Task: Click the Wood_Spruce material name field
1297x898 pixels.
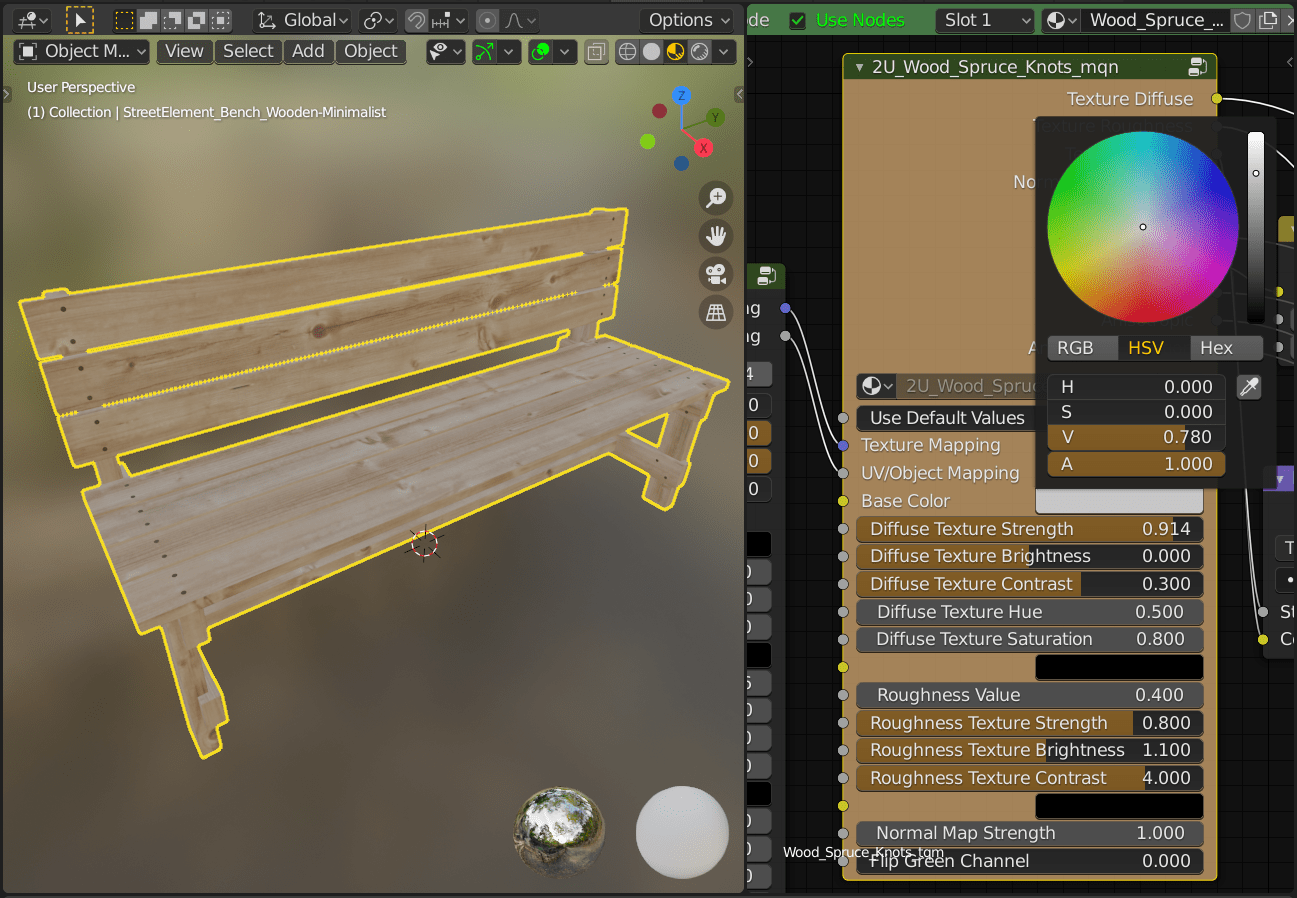Action: point(1156,20)
